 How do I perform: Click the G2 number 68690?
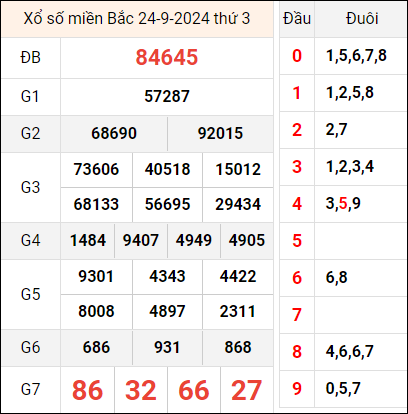(x=114, y=133)
